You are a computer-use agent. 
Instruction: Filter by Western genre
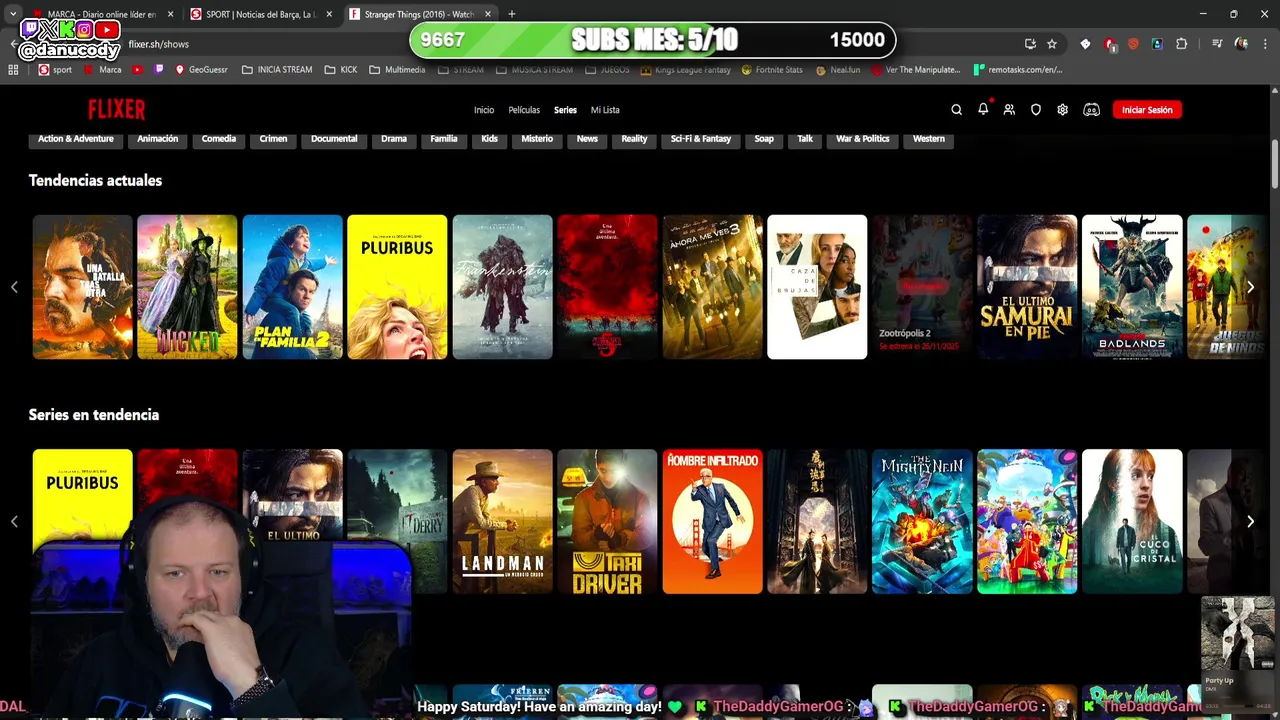[x=929, y=139]
